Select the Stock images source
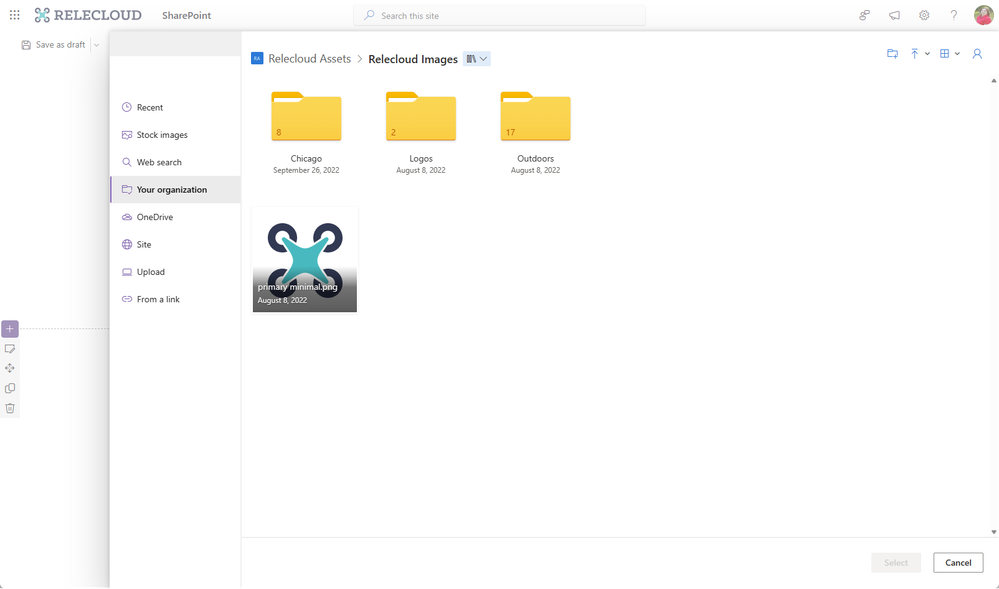The image size is (999, 589). click(x=175, y=135)
